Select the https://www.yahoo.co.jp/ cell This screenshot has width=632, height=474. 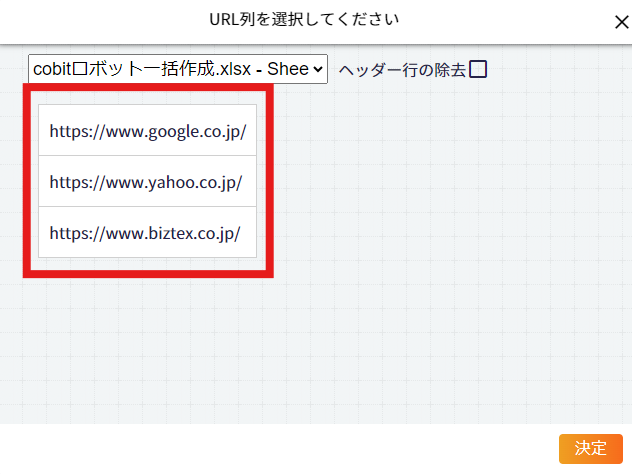coord(148,181)
